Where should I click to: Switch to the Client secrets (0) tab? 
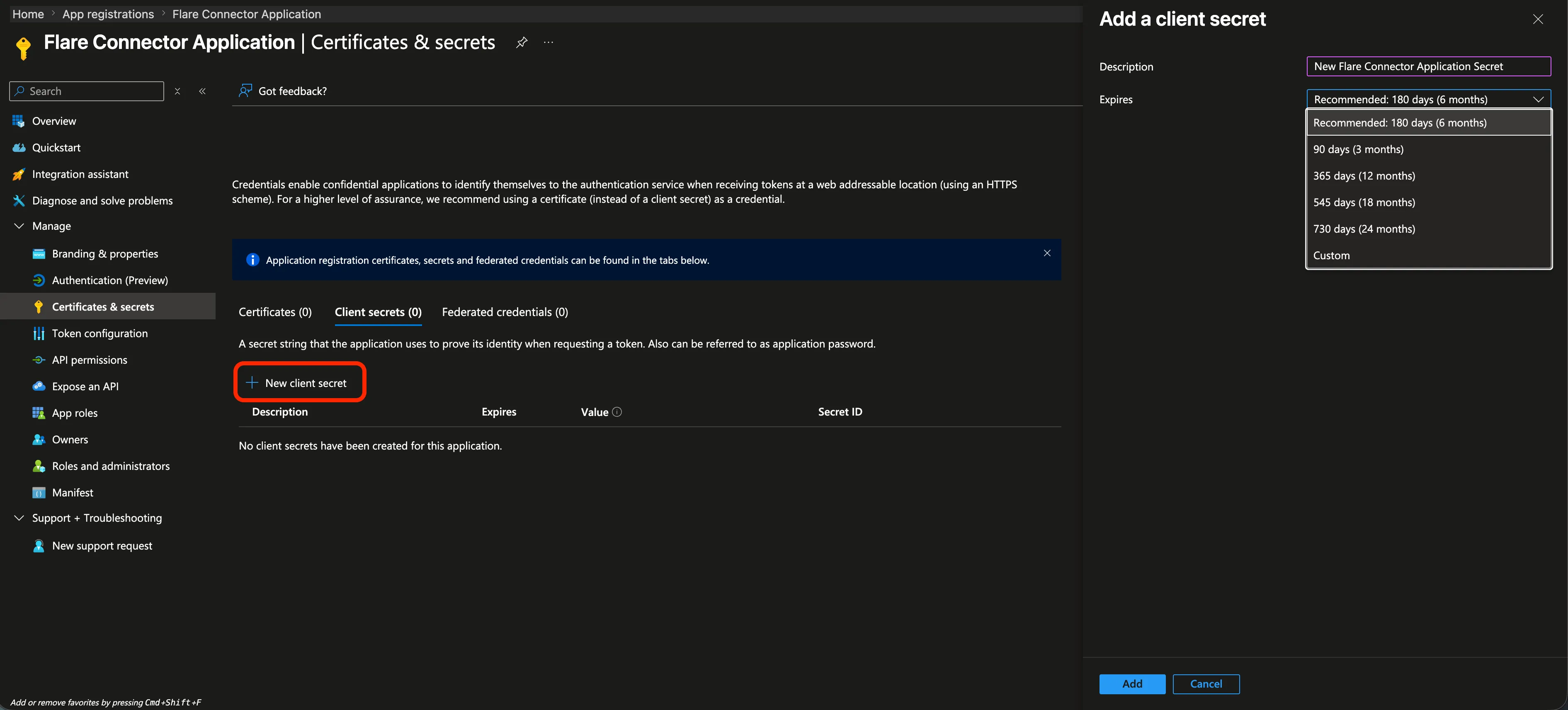coord(378,312)
